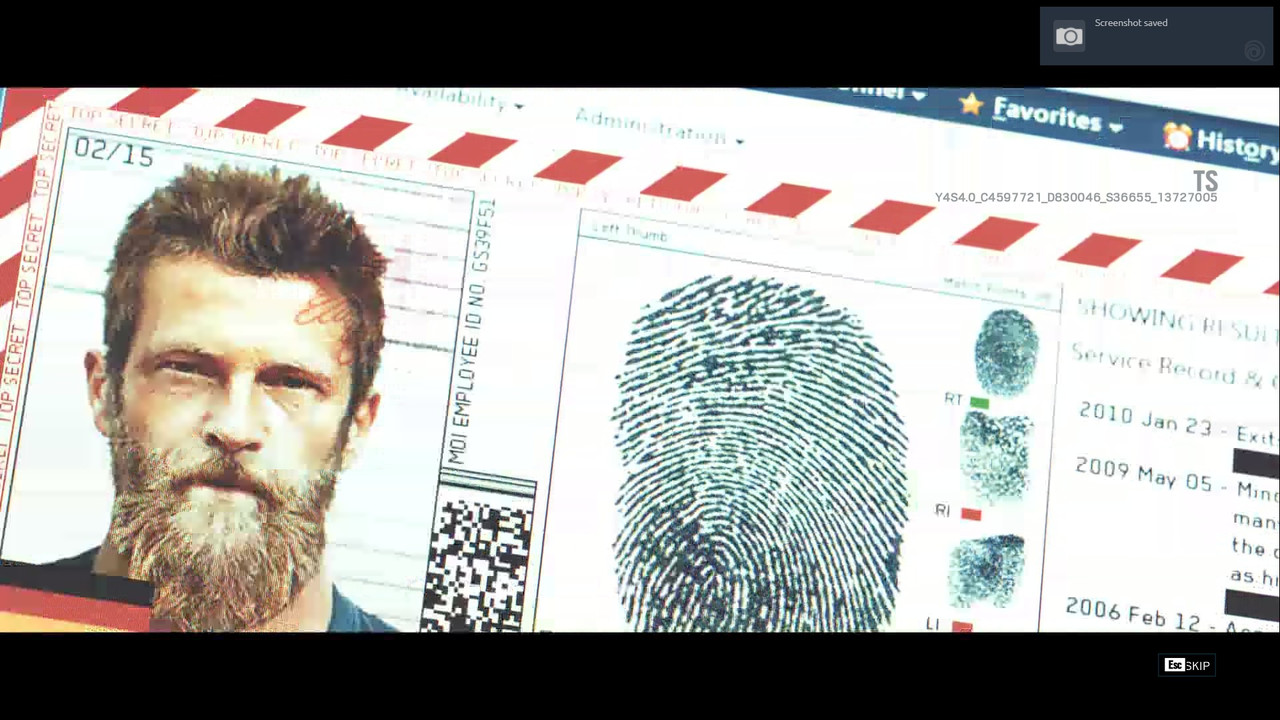The image size is (1280, 720).
Task: Click the '02/15' date on ID card
Action: 114,153
